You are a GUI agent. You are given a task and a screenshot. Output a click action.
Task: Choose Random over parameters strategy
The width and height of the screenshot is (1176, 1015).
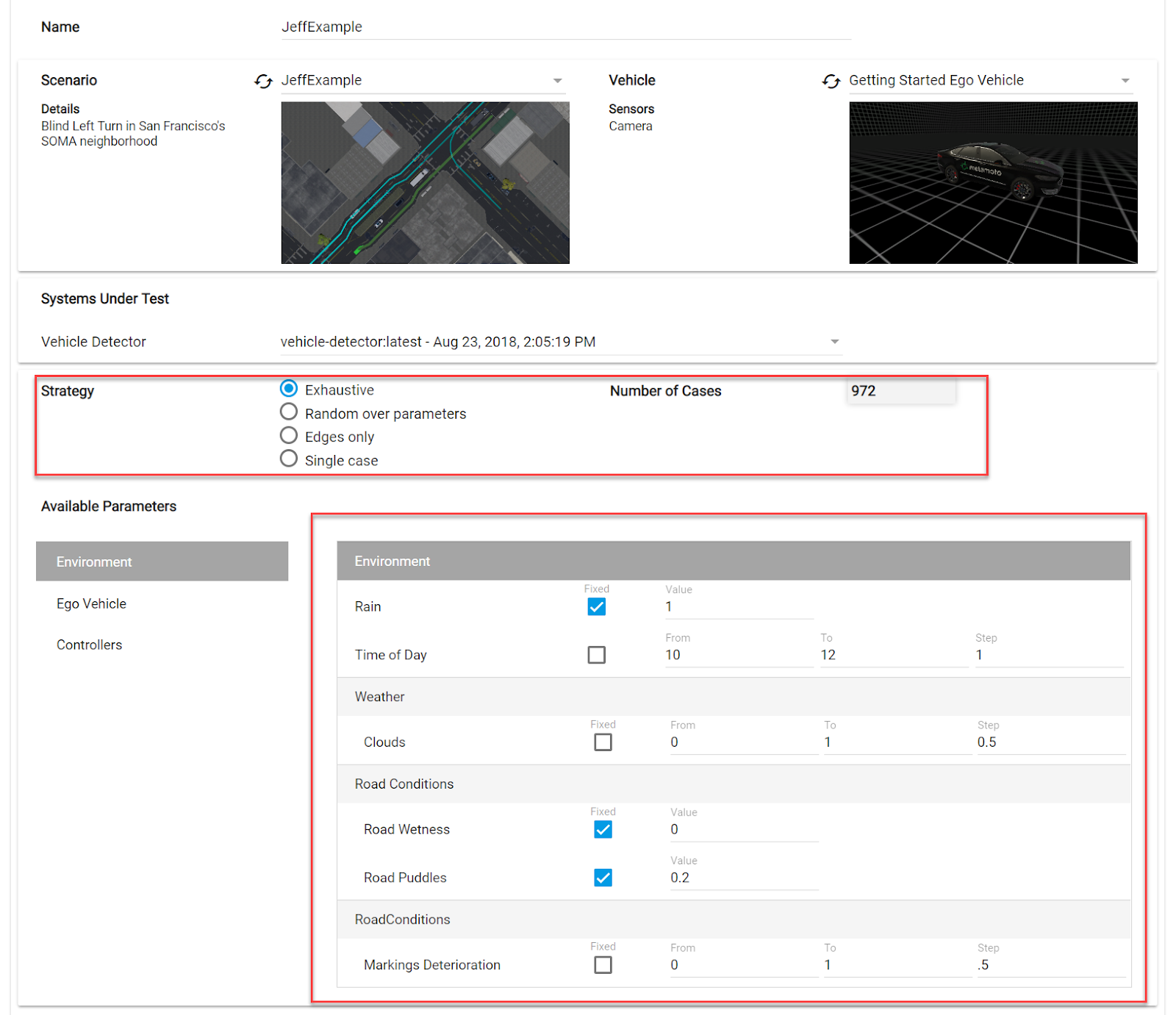tap(289, 412)
